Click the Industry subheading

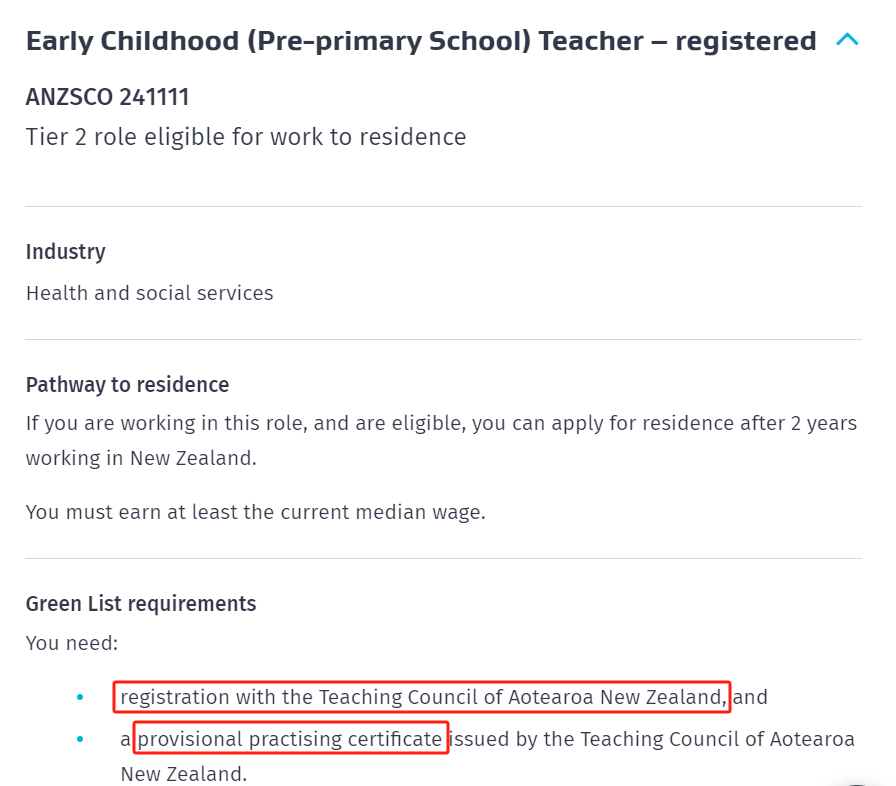pos(66,252)
